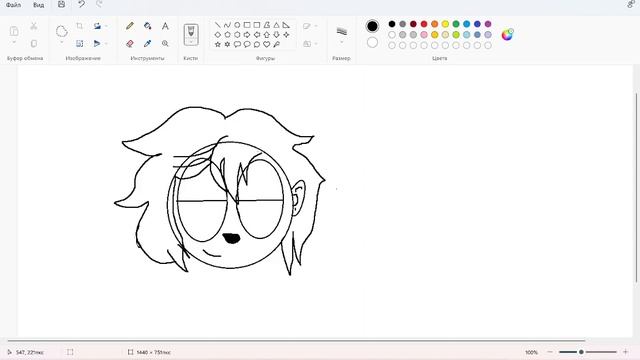Pick the purple color swatch

[488, 24]
